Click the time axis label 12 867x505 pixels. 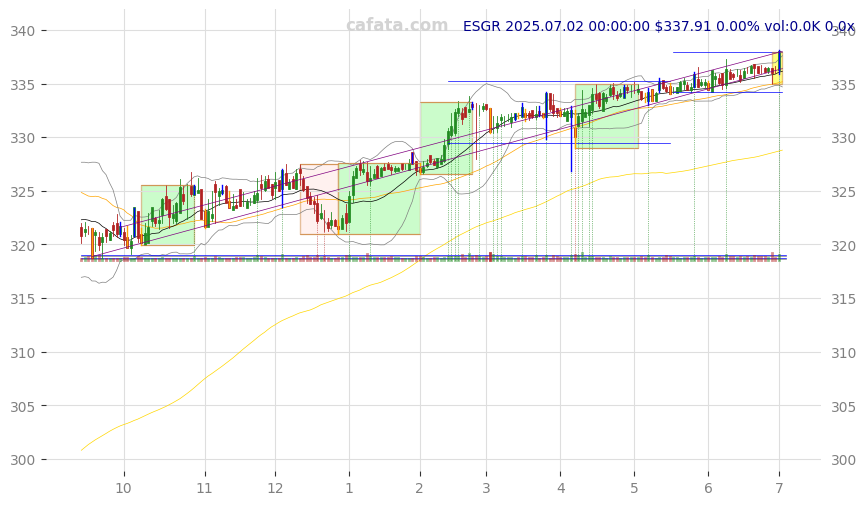[x=275, y=488]
